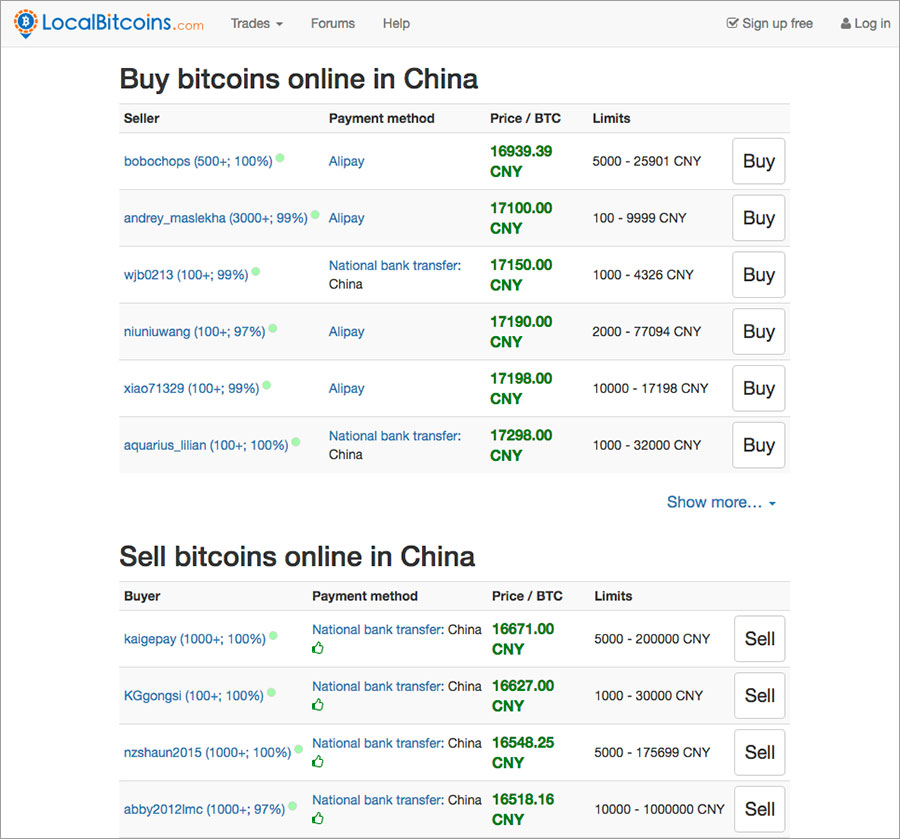
Task: Click online status dot beside xiao71329
Action: (x=267, y=385)
